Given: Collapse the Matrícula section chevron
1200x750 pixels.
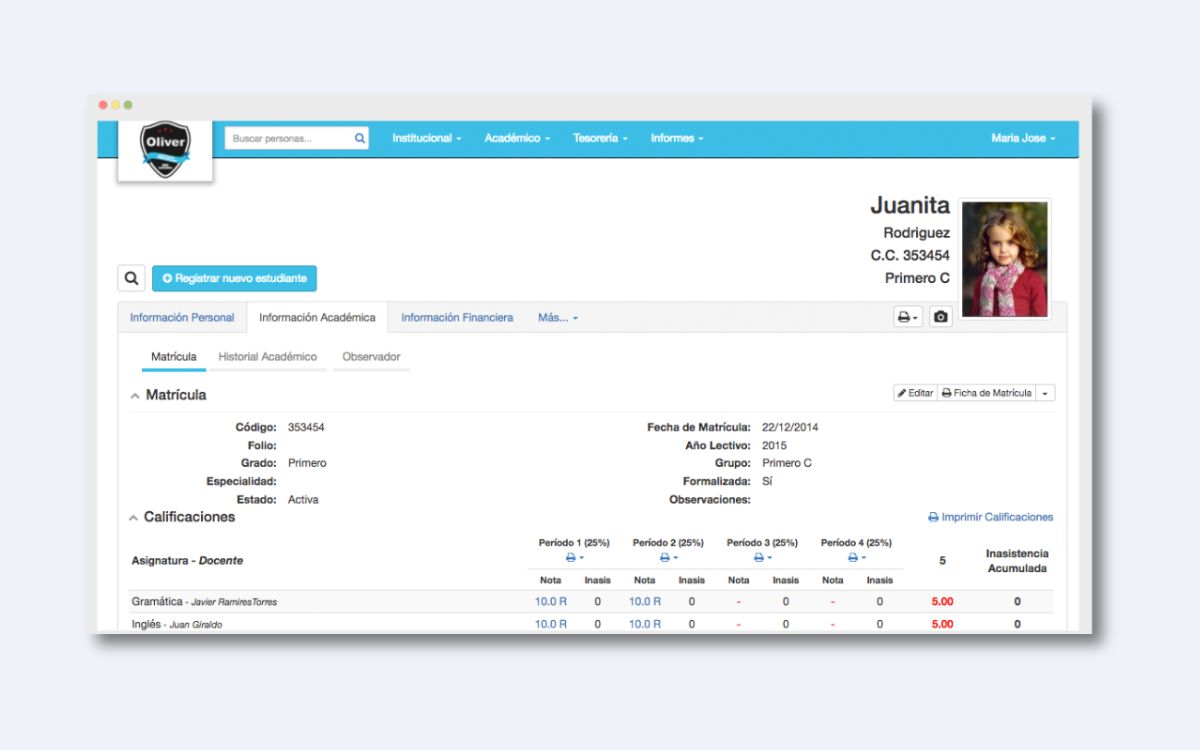Looking at the screenshot, I should 135,396.
